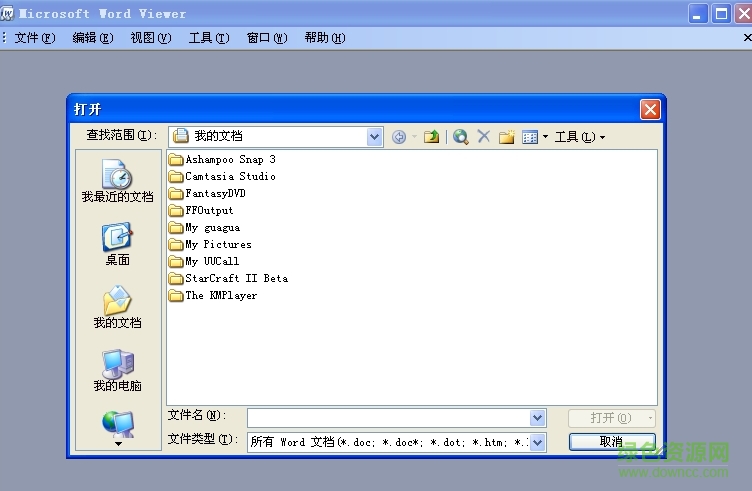Select the StarCraft II Beta folder
Screen dimensions: 752x491
(x=235, y=278)
